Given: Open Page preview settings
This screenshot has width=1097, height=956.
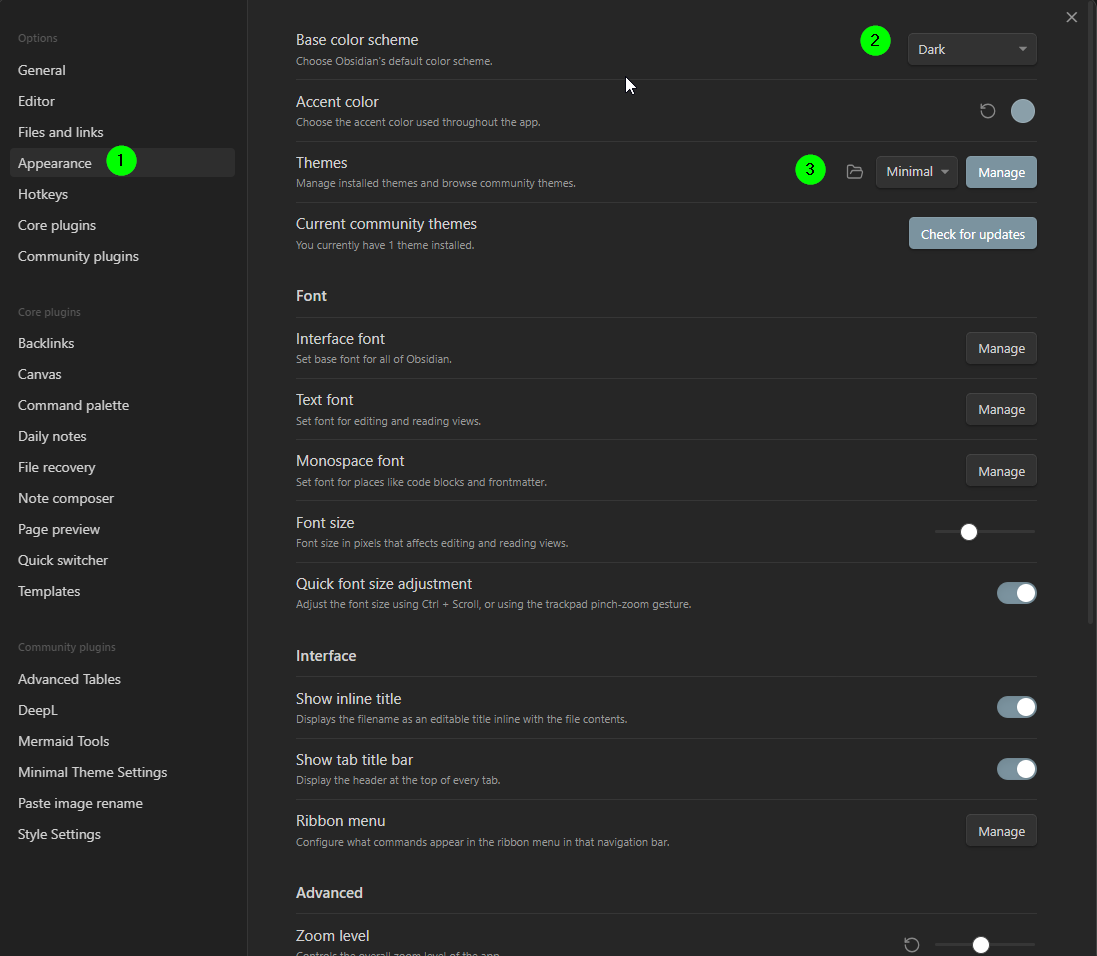Looking at the screenshot, I should point(122,529).
